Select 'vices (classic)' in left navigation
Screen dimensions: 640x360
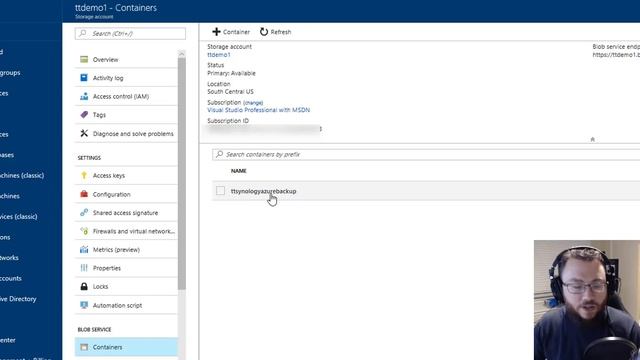(x=18, y=216)
